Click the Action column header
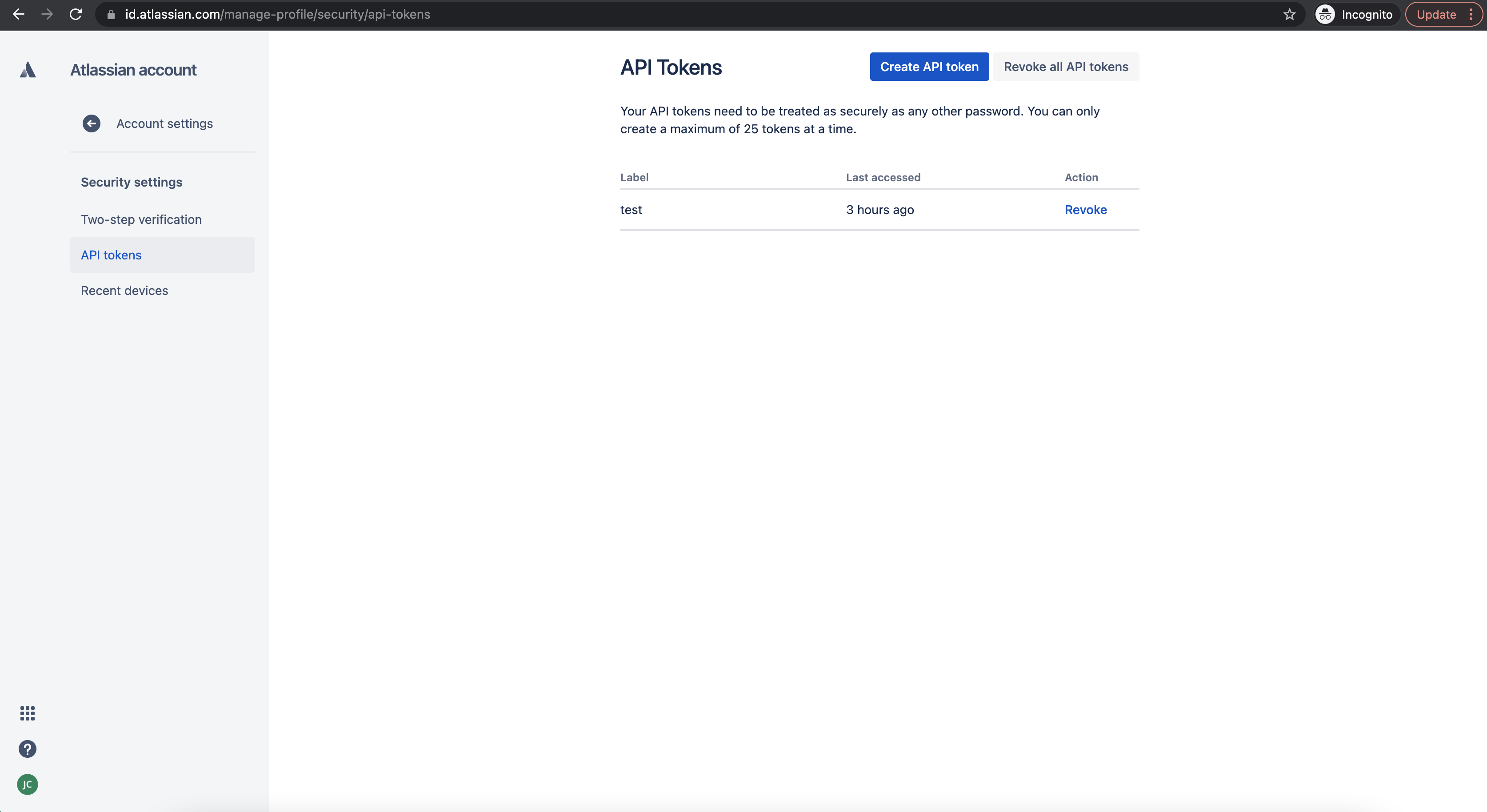 pyautogui.click(x=1081, y=178)
